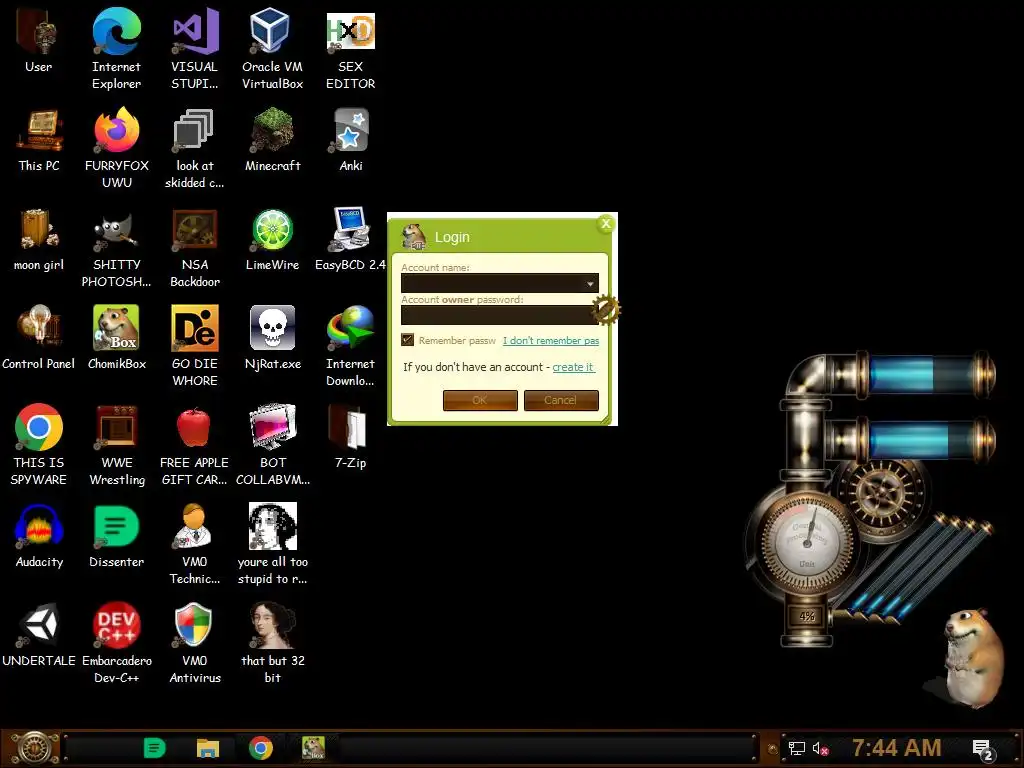Viewport: 1024px width, 768px height.
Task: Select the 7-Zip desktop icon
Action: coord(351,437)
